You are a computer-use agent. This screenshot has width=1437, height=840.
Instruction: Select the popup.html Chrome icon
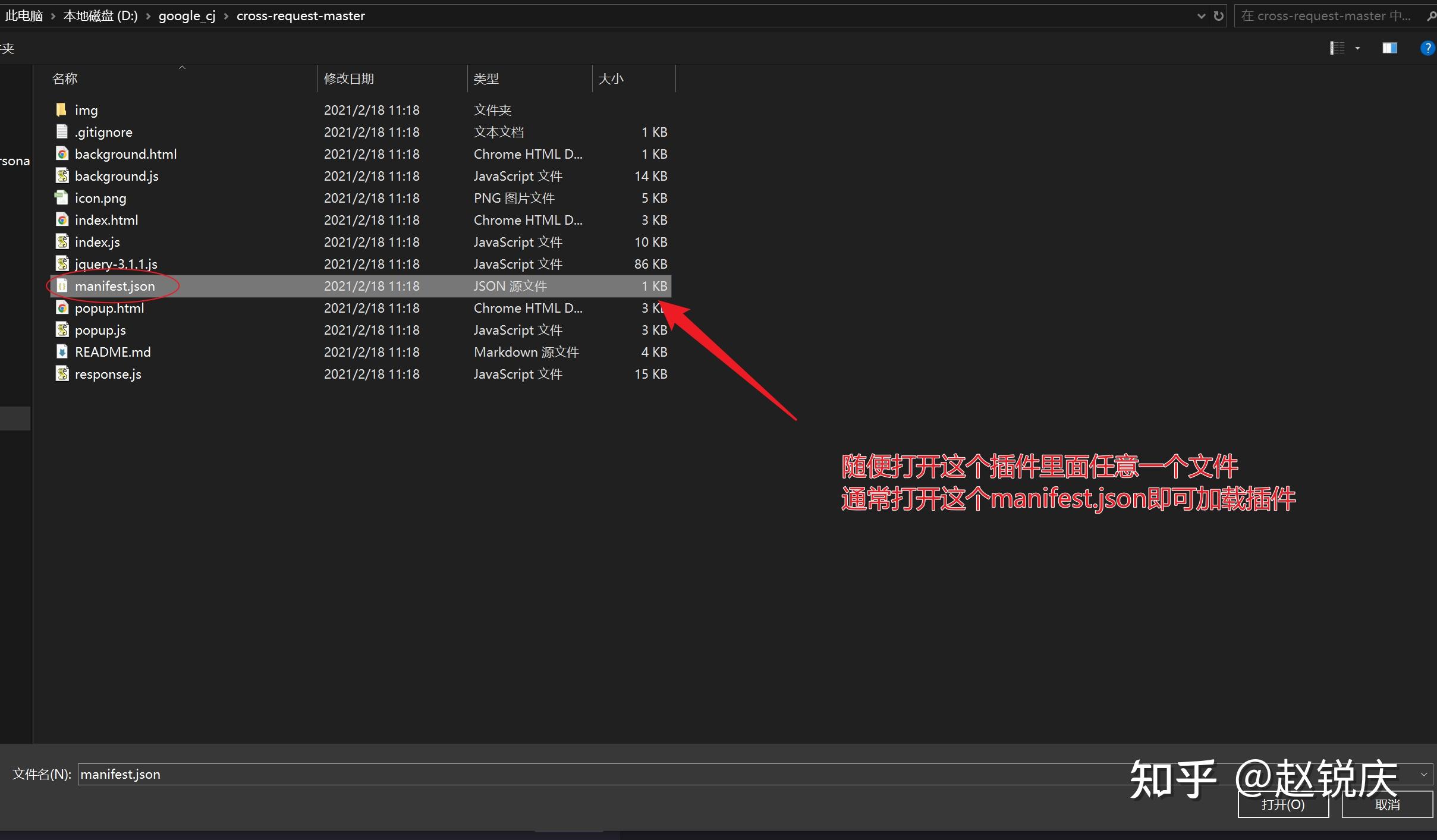[62, 307]
